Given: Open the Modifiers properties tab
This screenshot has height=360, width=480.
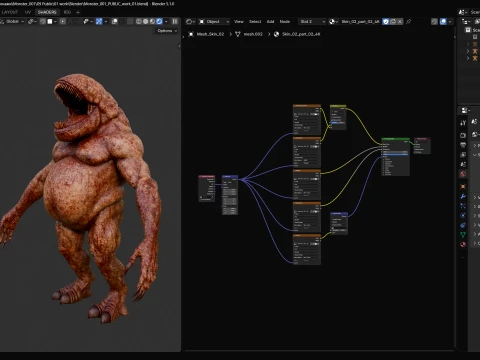Looking at the screenshot, I should point(463,196).
